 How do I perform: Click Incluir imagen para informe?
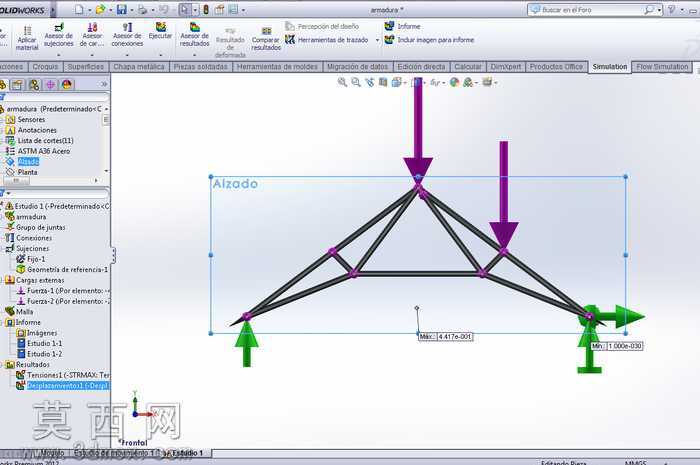(429, 40)
